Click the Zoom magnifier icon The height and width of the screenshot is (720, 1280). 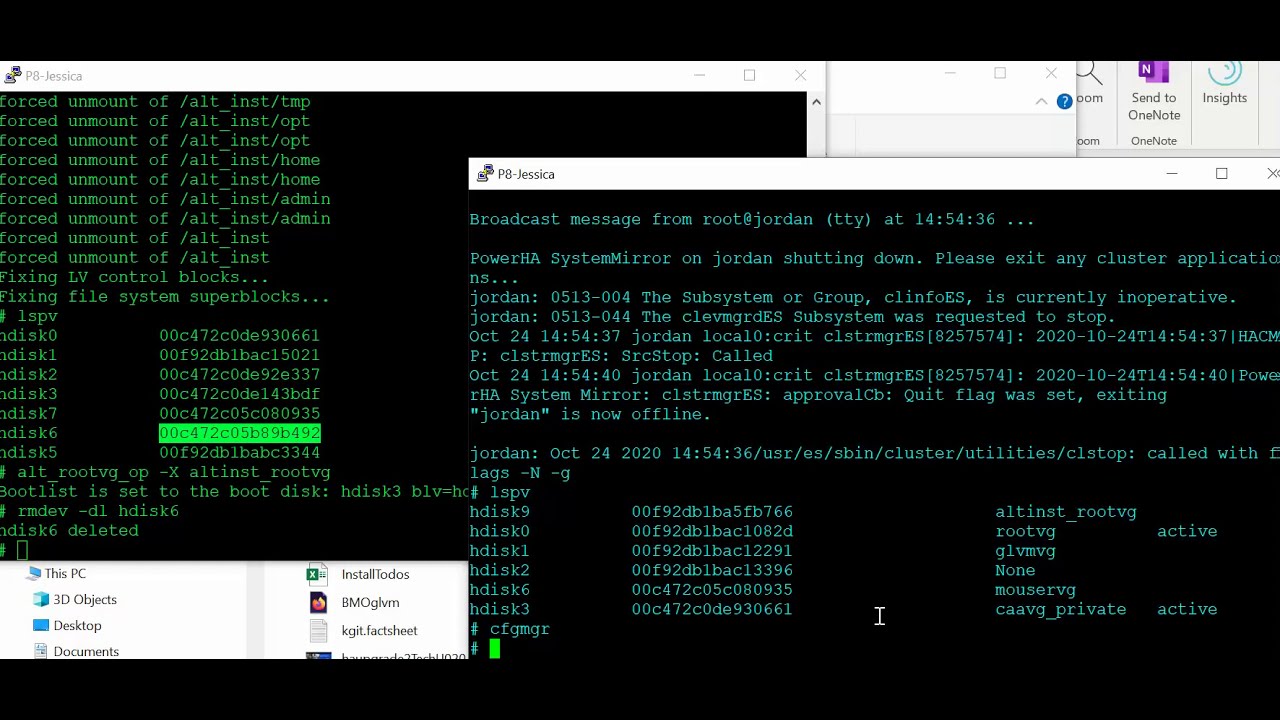pos(1088,74)
